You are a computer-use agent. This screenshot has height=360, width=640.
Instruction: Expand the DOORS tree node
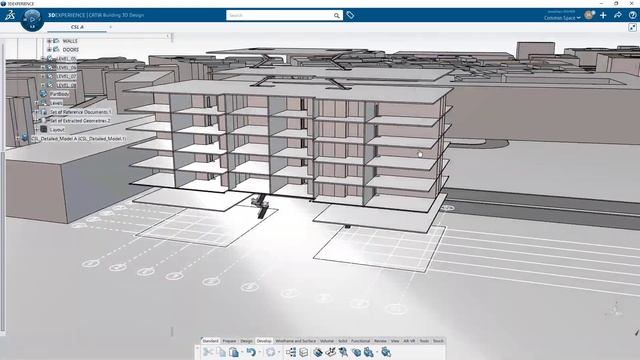(x=49, y=49)
